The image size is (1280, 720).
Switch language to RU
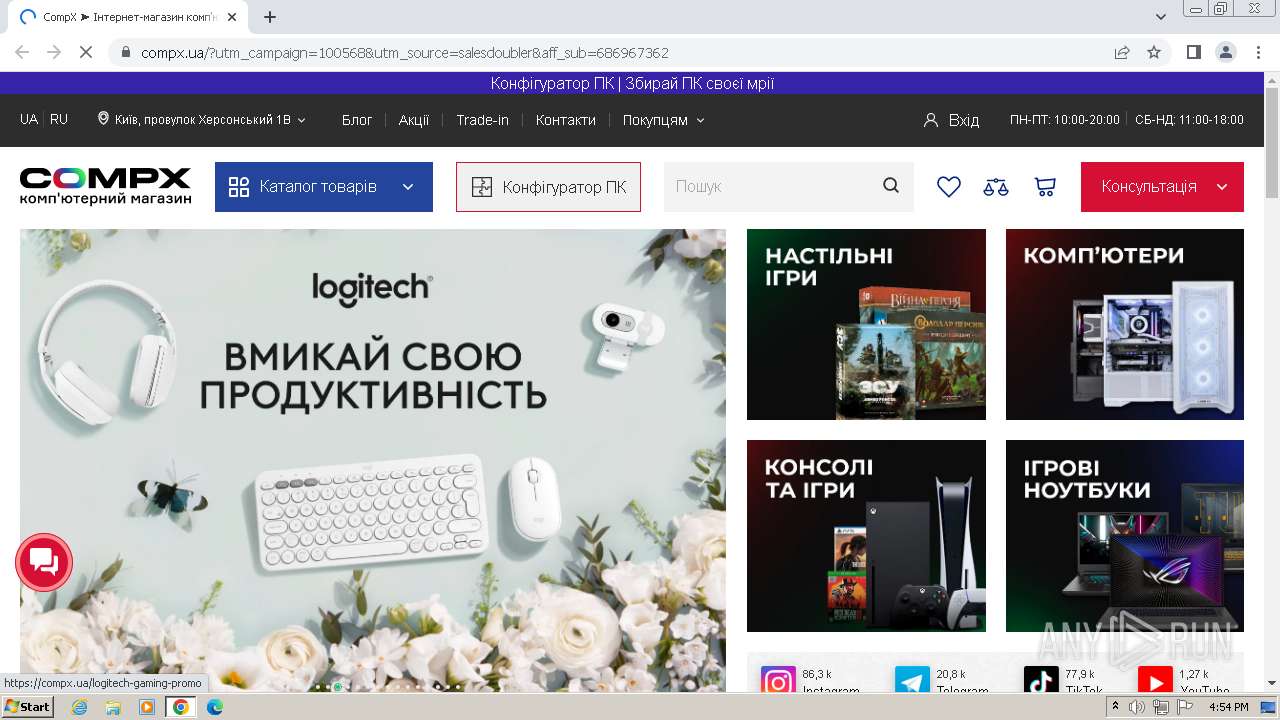59,119
